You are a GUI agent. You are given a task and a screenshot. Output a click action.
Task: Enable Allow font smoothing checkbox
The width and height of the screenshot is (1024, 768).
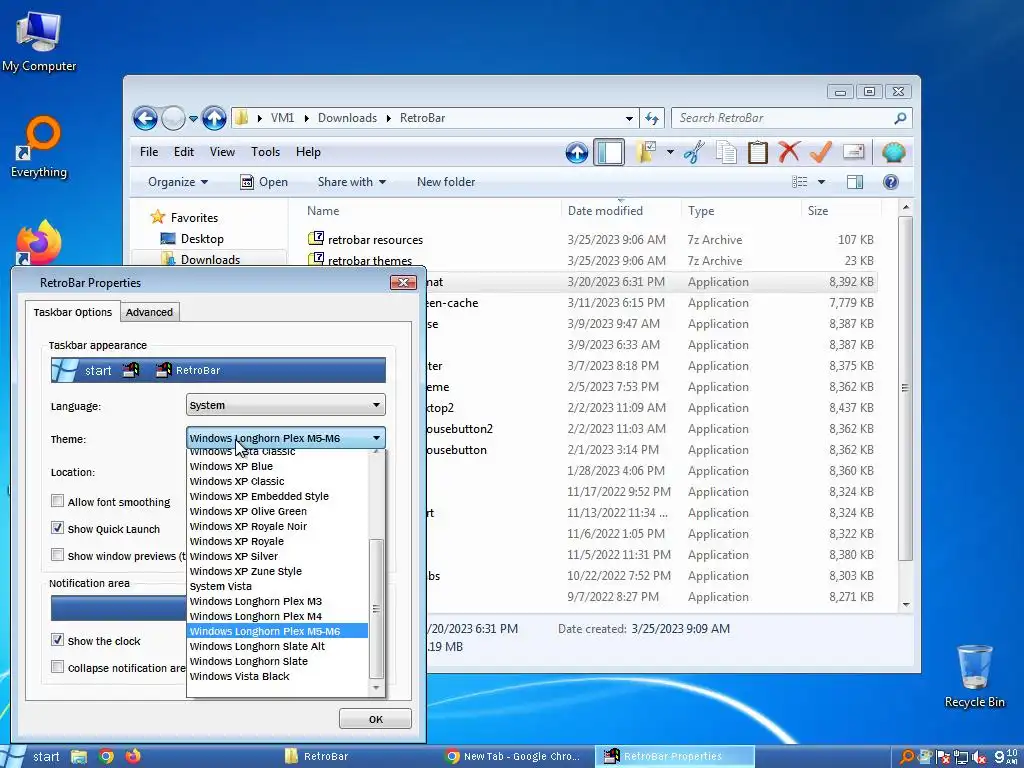click(x=57, y=501)
